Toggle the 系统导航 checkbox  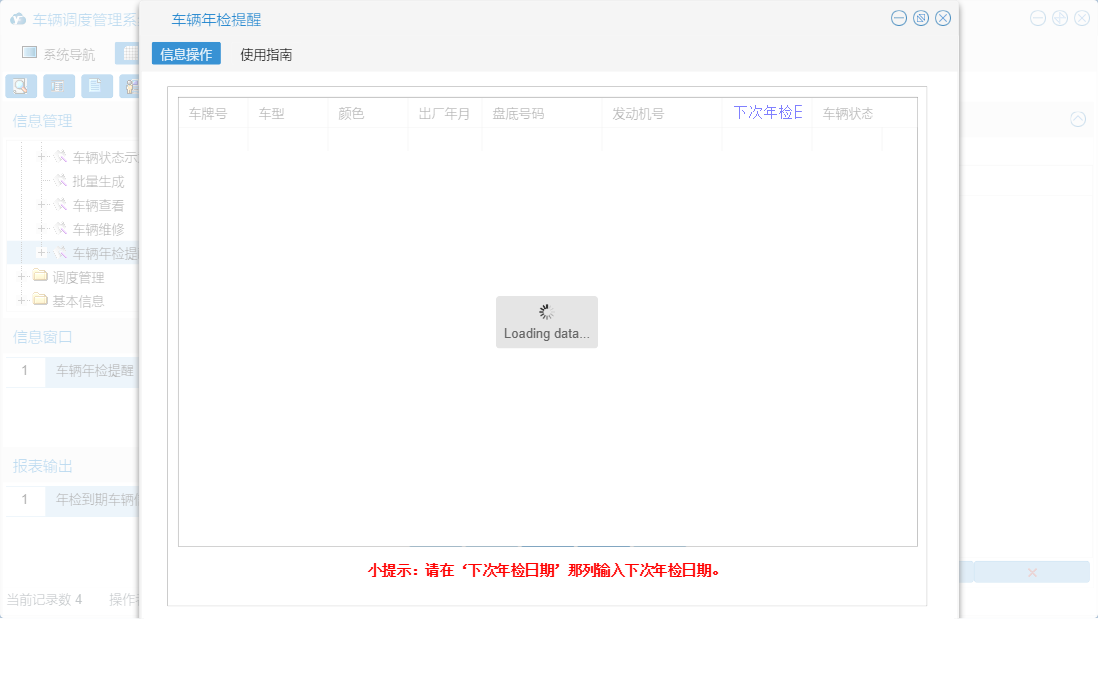(x=29, y=52)
